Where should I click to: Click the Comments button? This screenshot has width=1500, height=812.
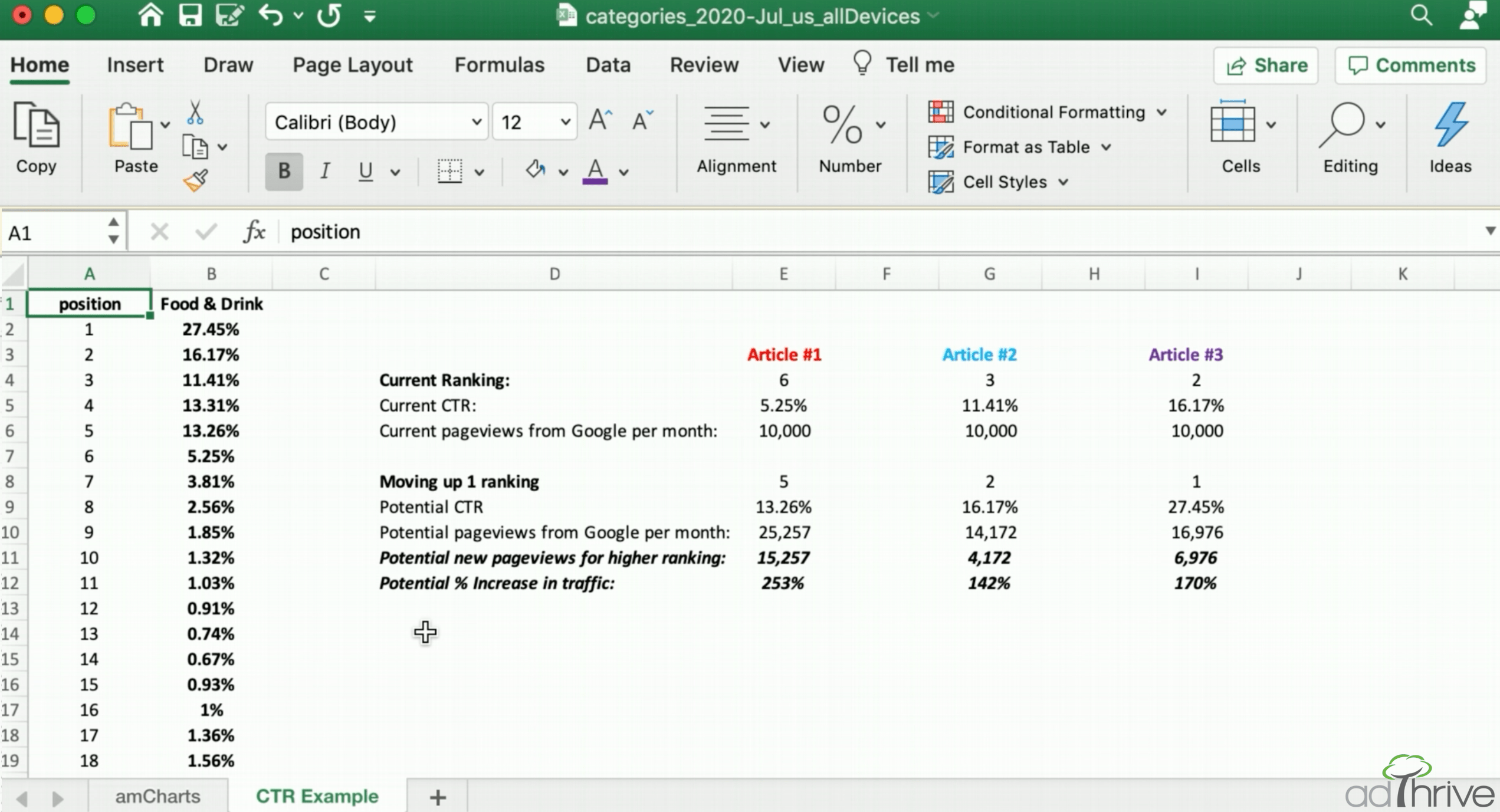coord(1411,65)
